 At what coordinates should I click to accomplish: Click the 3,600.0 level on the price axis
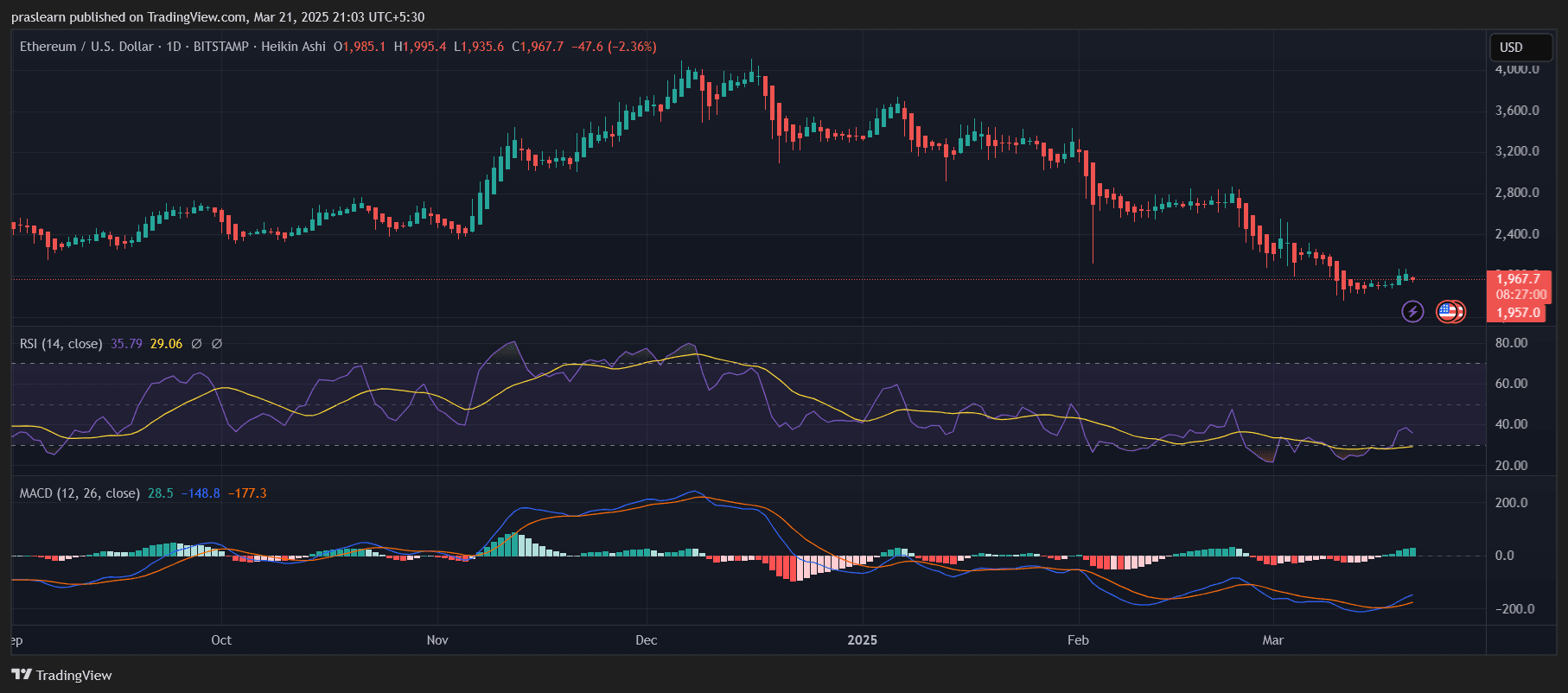pyautogui.click(x=1517, y=111)
